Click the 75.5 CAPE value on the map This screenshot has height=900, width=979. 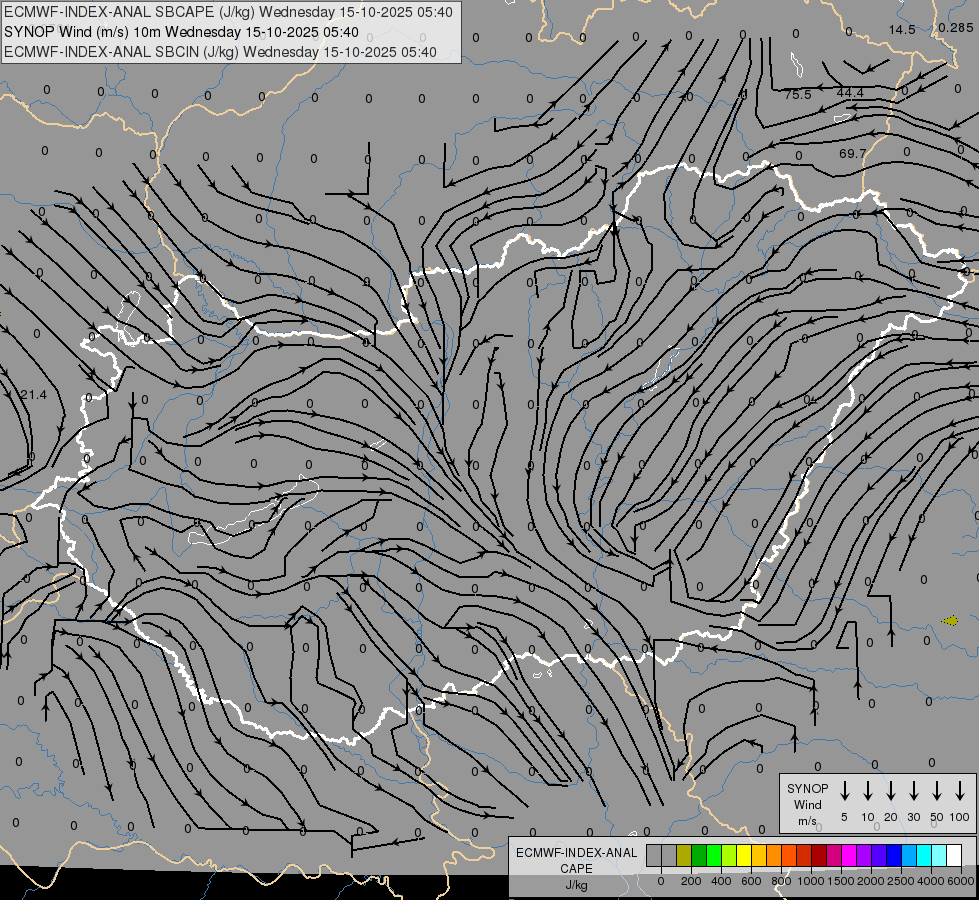pyautogui.click(x=798, y=94)
